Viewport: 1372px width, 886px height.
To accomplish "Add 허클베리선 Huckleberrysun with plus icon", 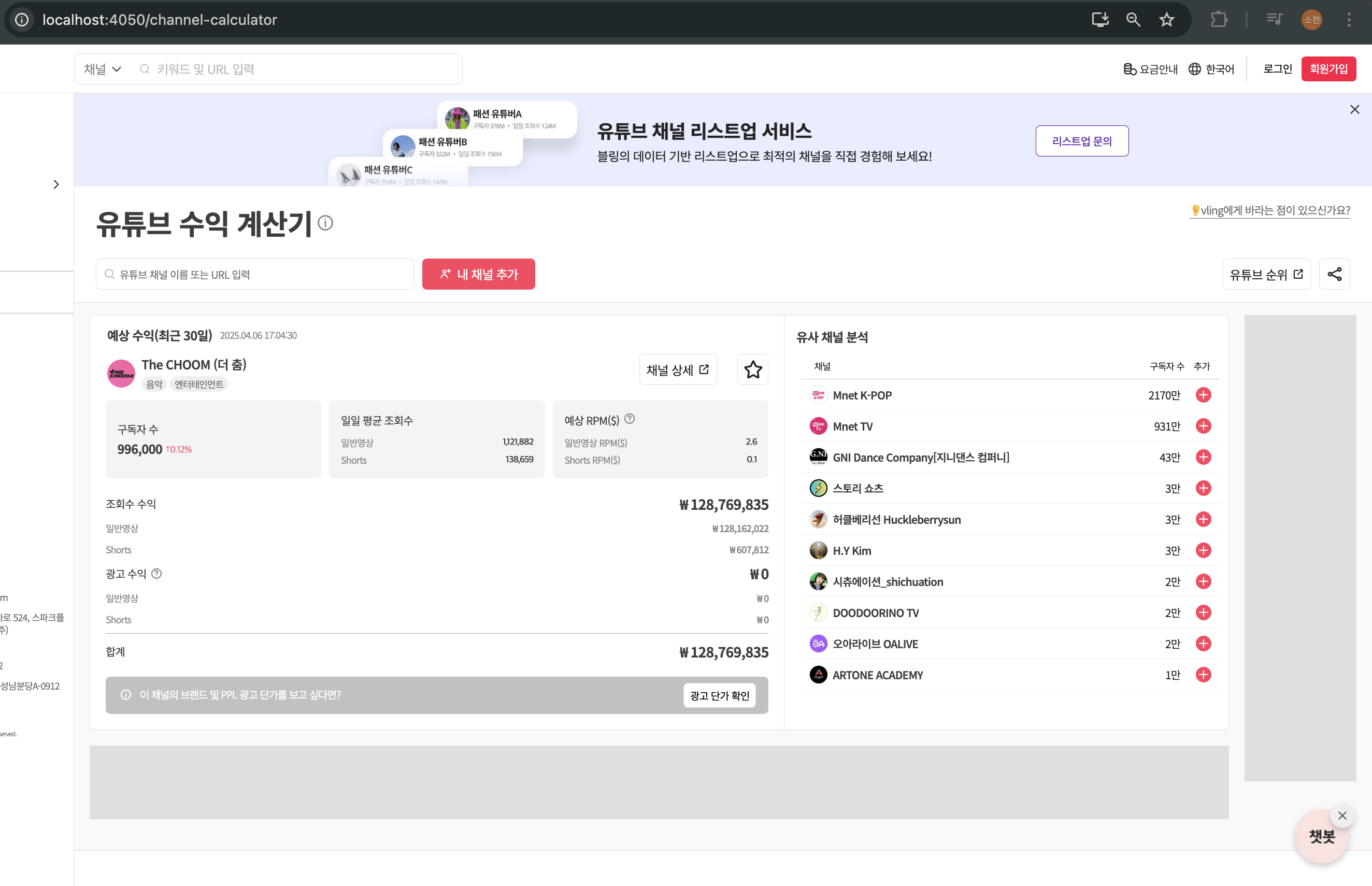I will pyautogui.click(x=1203, y=520).
